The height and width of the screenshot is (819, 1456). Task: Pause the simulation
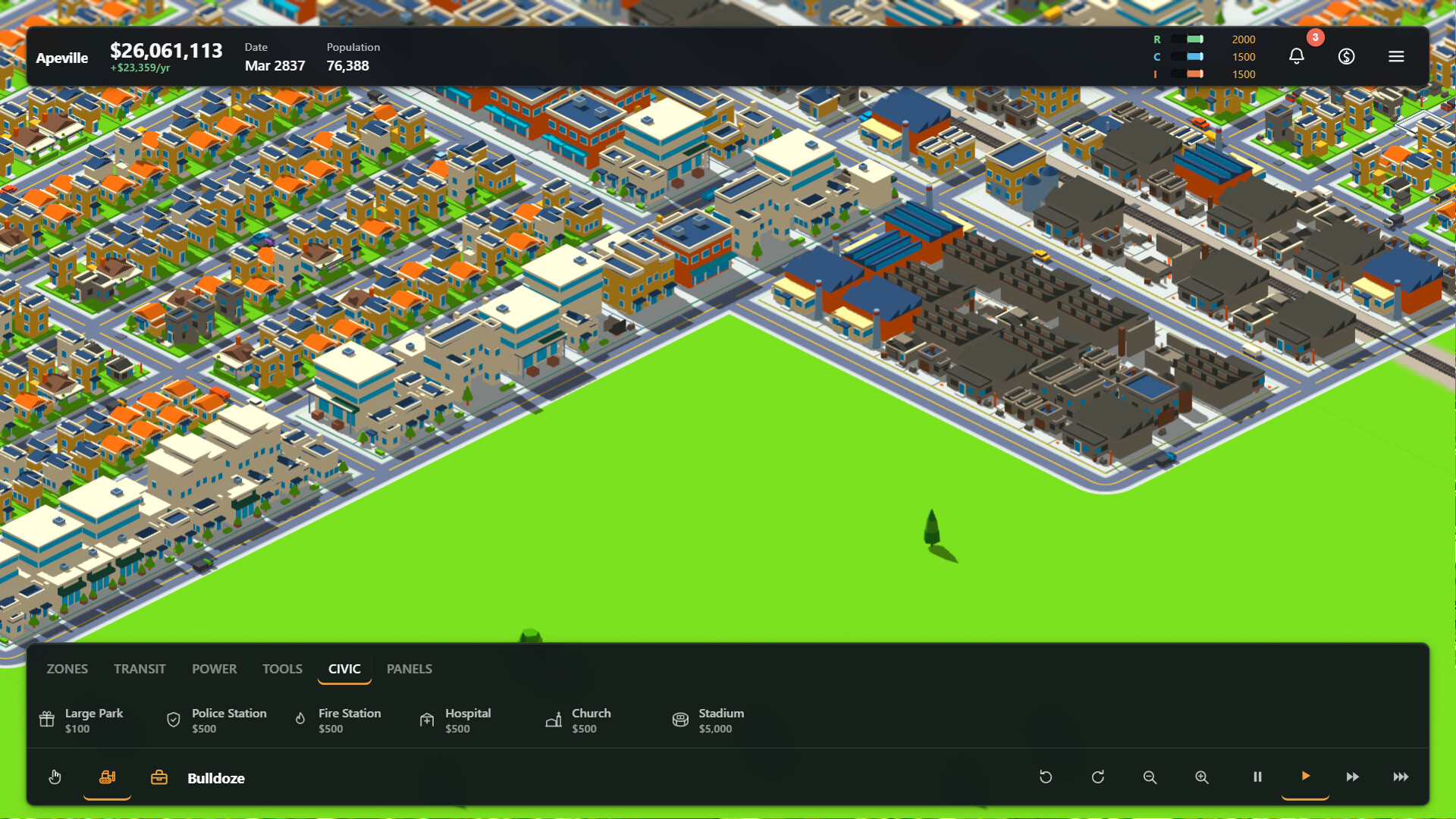(x=1257, y=777)
